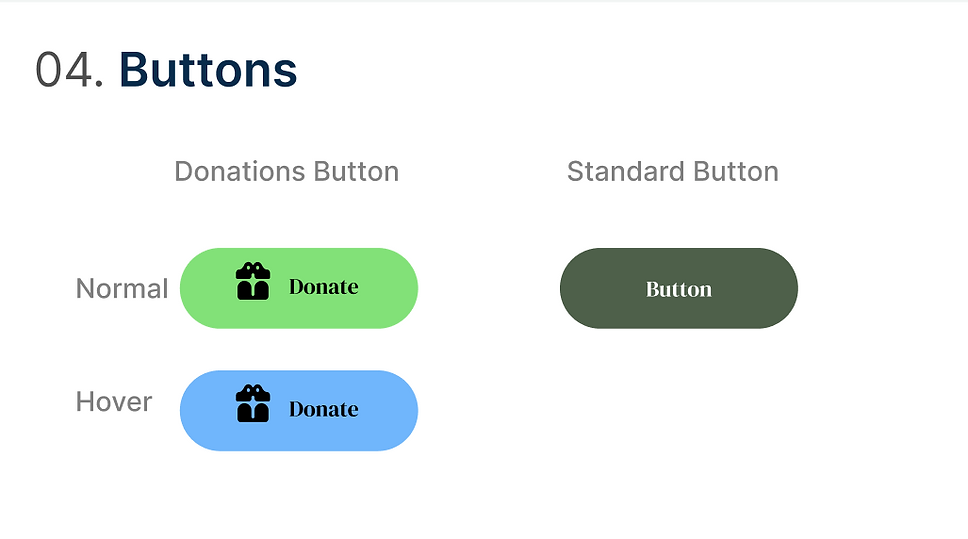Viewport: 968px width, 539px height.
Task: Click the 'Normal' row label
Action: pos(122,289)
